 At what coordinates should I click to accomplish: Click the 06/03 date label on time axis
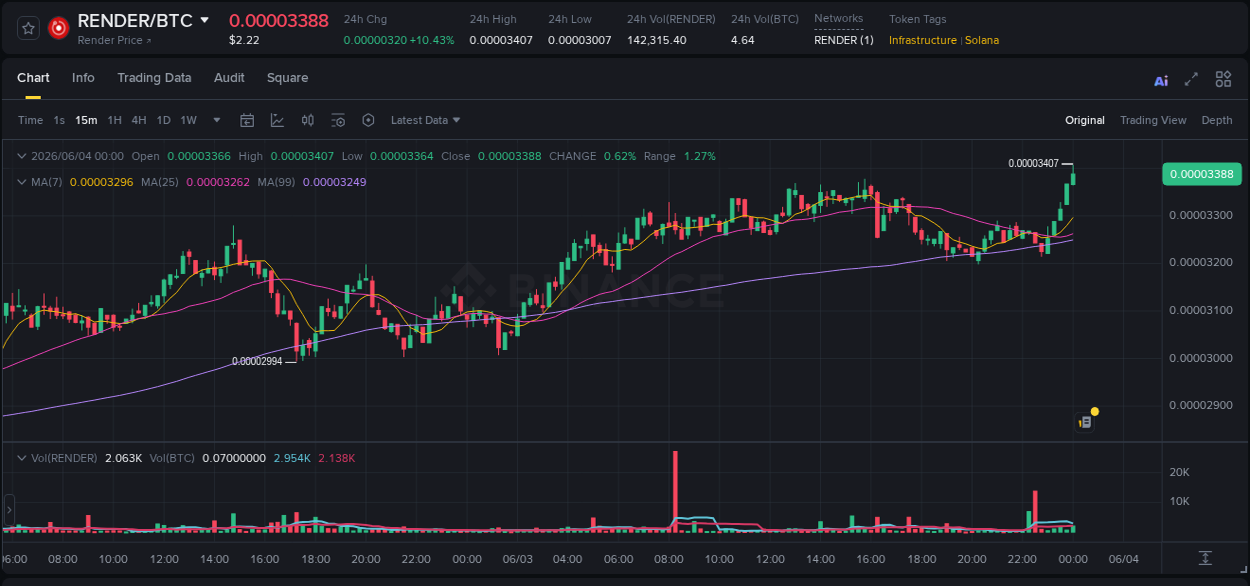(517, 559)
